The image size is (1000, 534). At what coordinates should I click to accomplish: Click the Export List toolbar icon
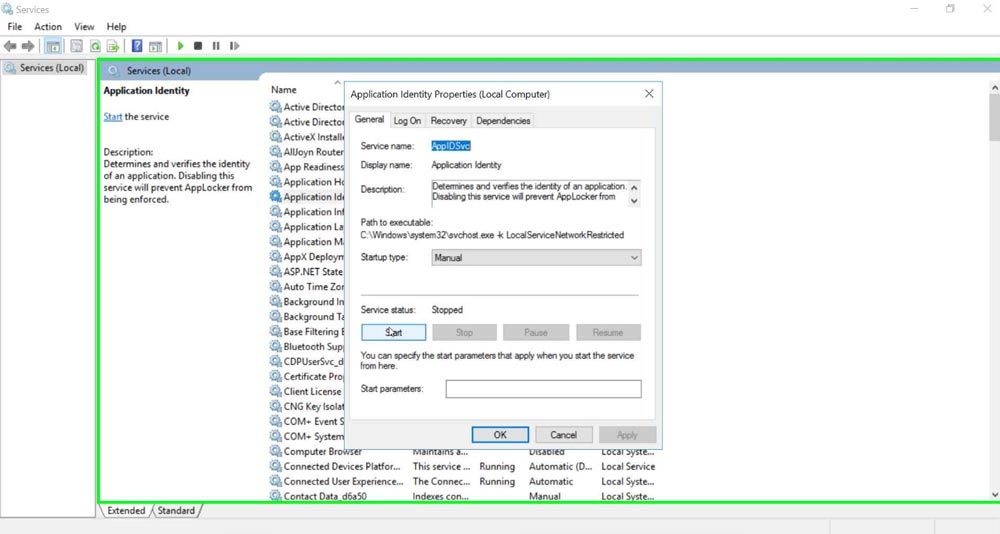pos(113,46)
